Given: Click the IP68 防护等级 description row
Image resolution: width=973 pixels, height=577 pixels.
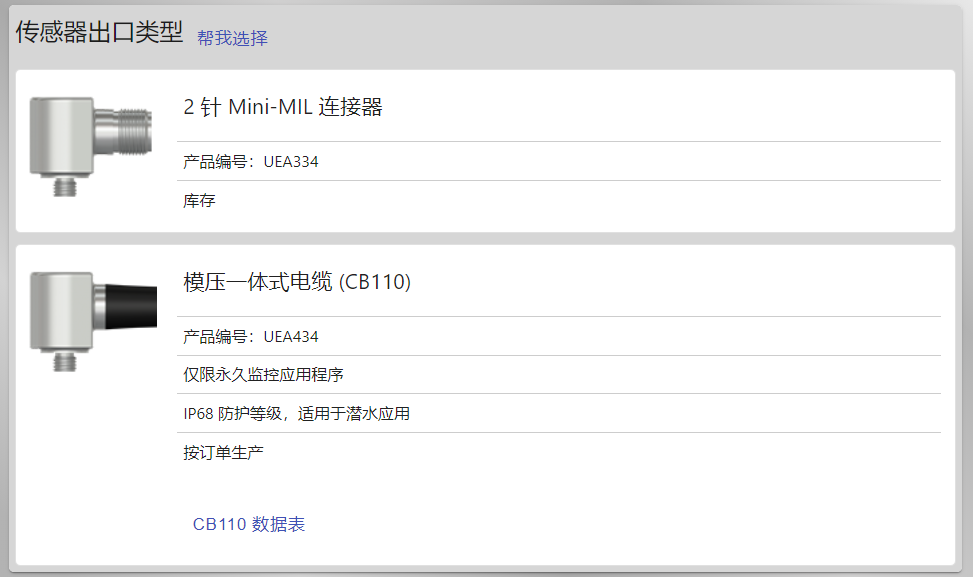Looking at the screenshot, I should [x=558, y=413].
